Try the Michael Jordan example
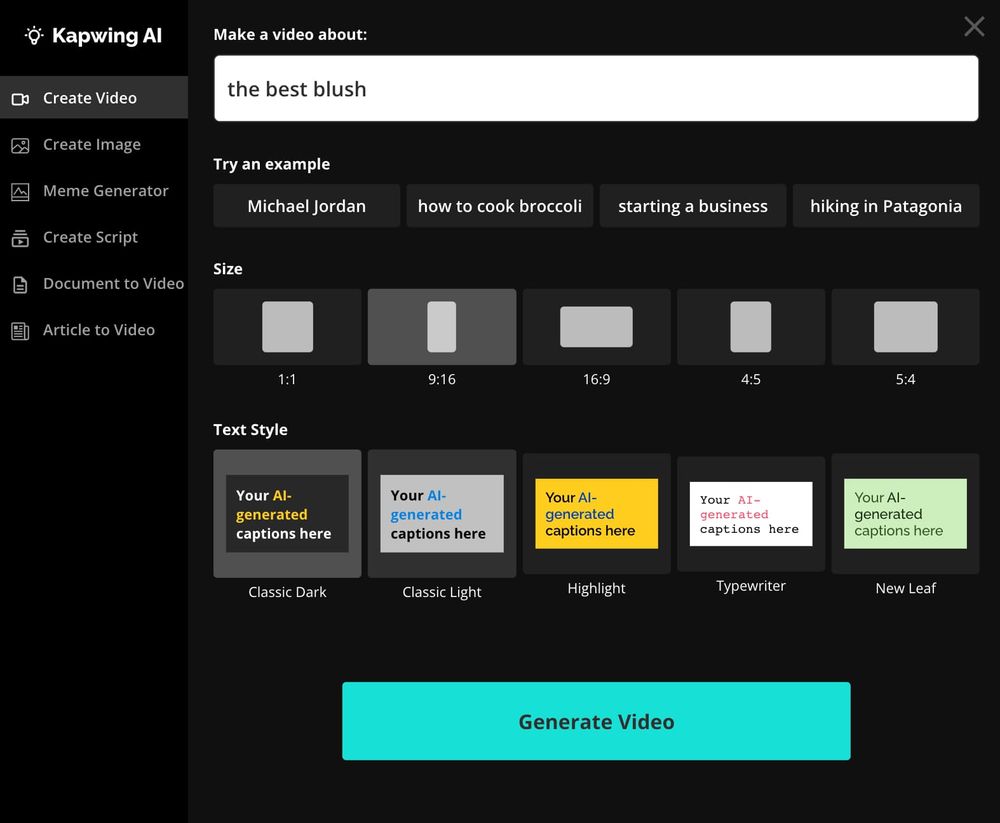Image resolution: width=1000 pixels, height=823 pixels. tap(306, 206)
